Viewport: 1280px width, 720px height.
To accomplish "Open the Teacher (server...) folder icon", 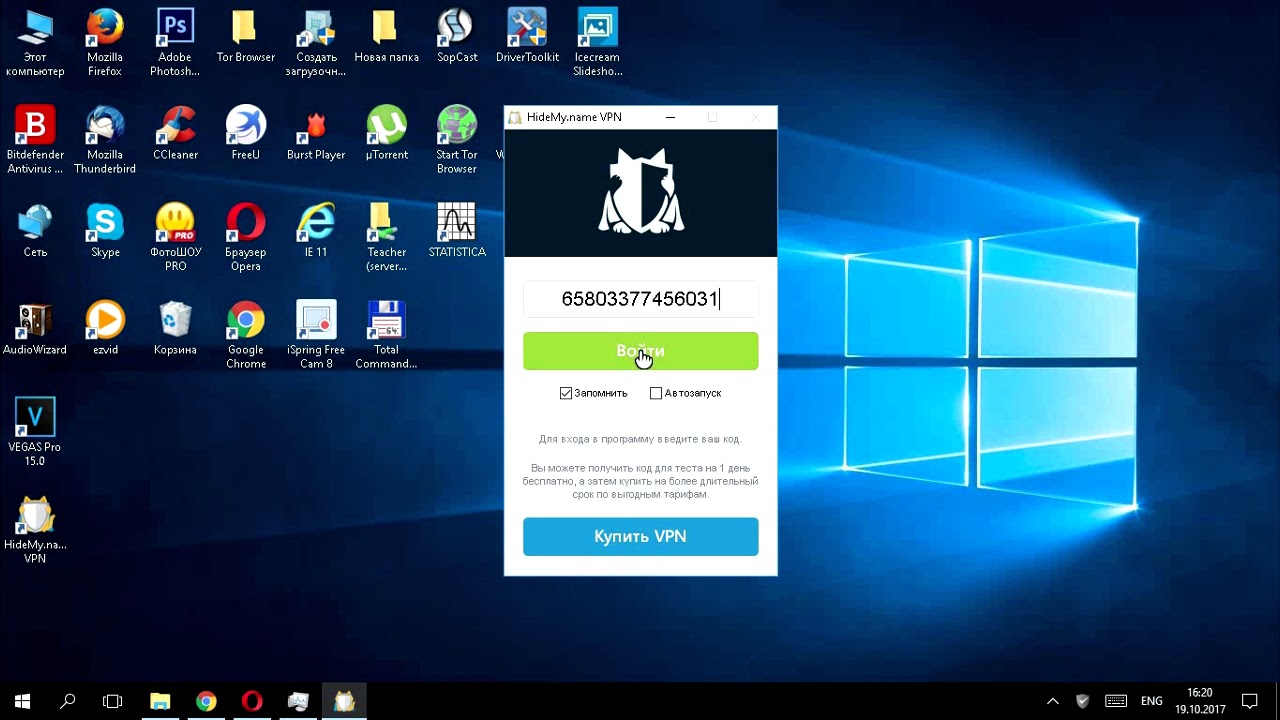I will tap(387, 237).
